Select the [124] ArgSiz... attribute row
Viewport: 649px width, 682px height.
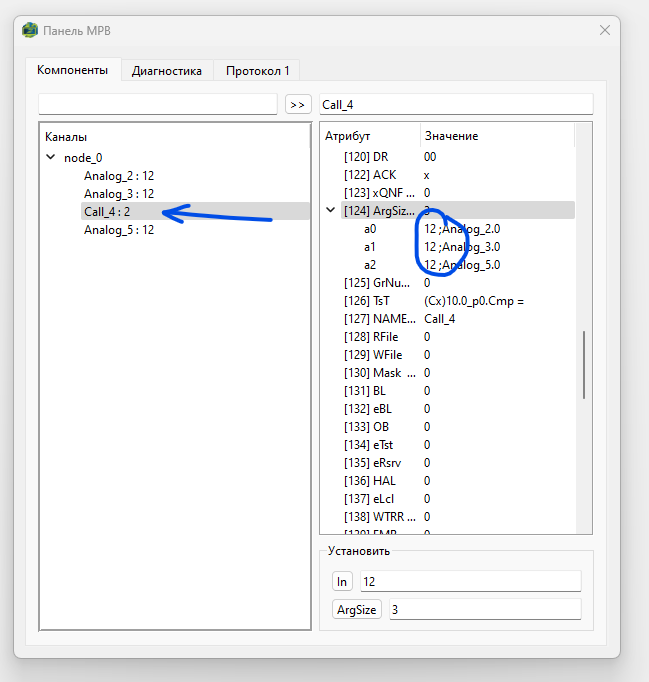[x=458, y=211]
